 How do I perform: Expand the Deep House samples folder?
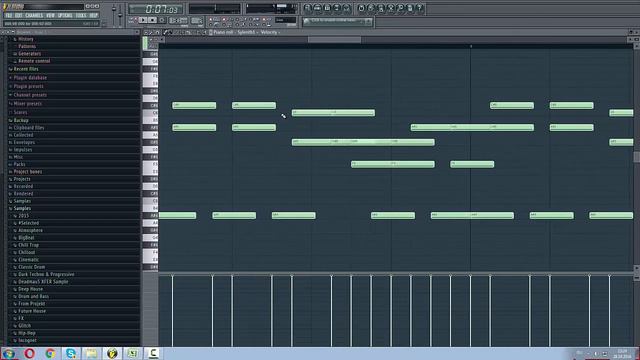tap(31, 289)
